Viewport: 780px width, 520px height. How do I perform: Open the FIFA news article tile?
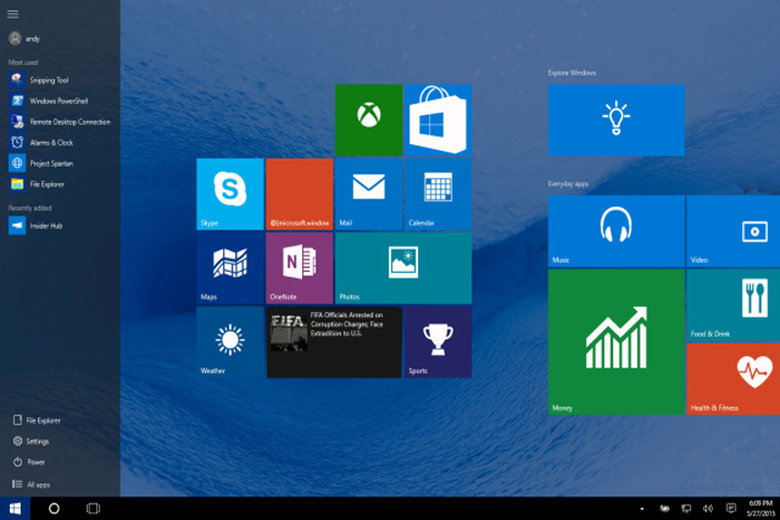point(334,342)
